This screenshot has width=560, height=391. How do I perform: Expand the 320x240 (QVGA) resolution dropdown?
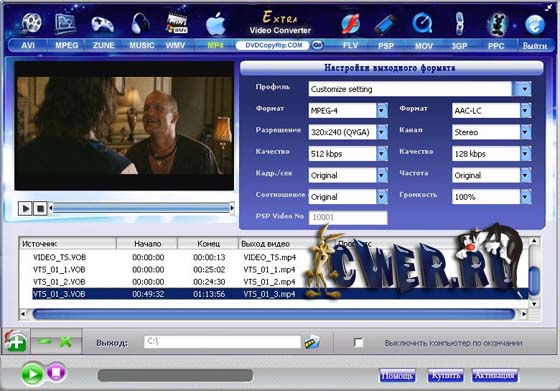click(x=382, y=132)
